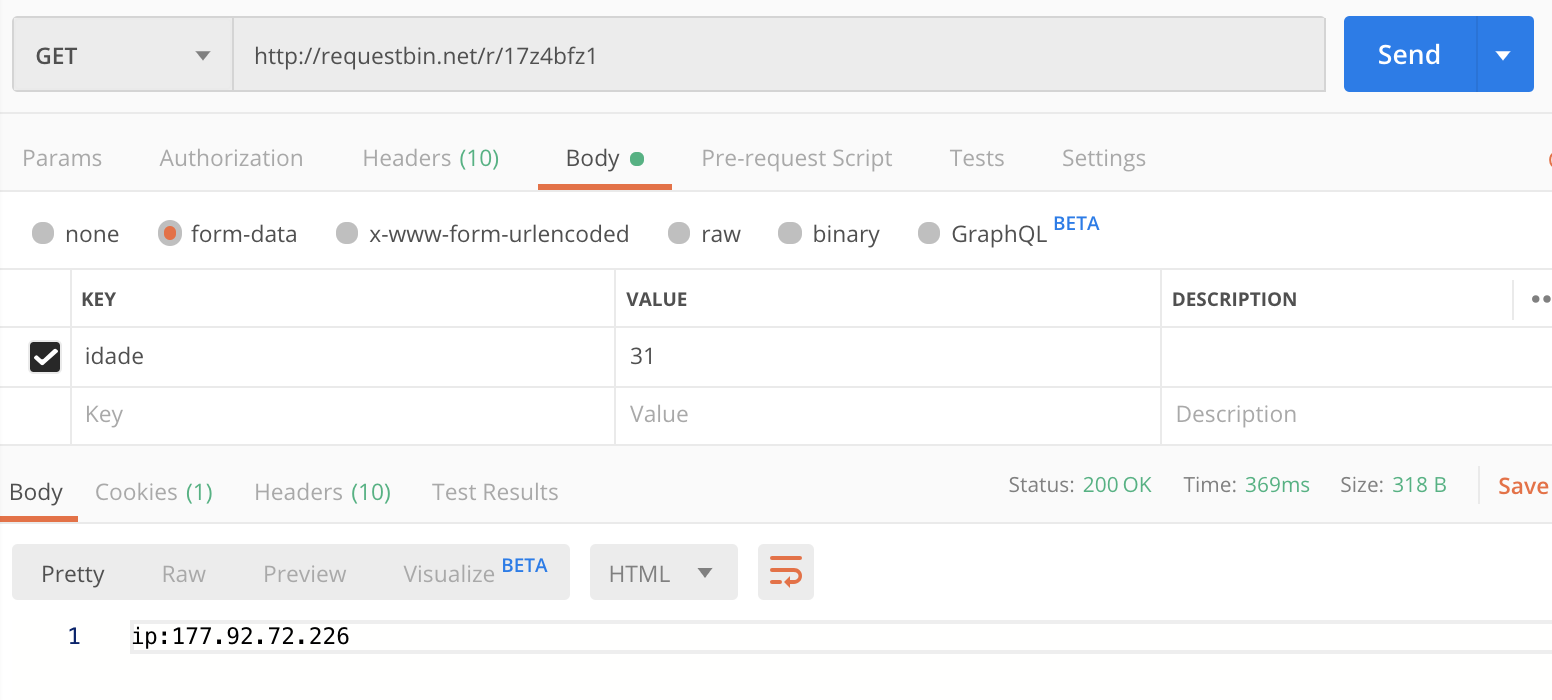Select the GraphQL body radio button
Image resolution: width=1552 pixels, height=700 pixels.
click(929, 234)
